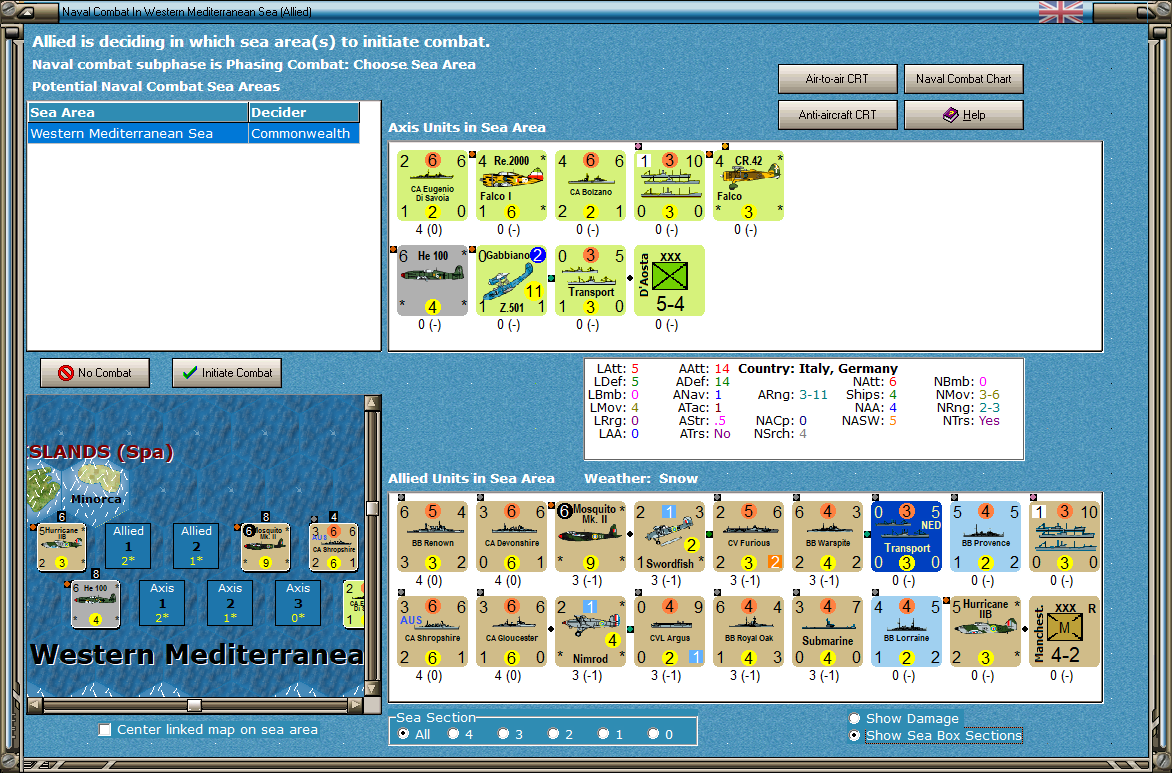
Task: Select the CA Shropshire counter in Allied units
Action: (x=432, y=632)
